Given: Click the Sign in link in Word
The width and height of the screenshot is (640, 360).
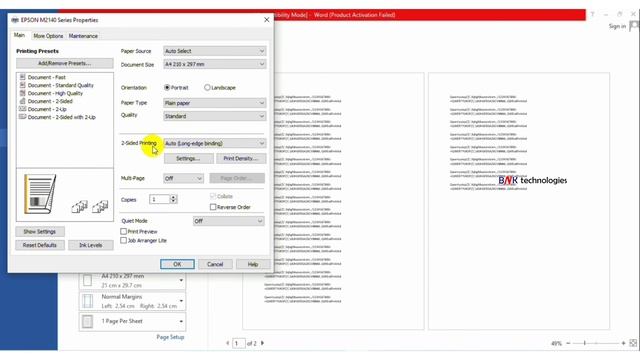Looking at the screenshot, I should click(x=617, y=26).
